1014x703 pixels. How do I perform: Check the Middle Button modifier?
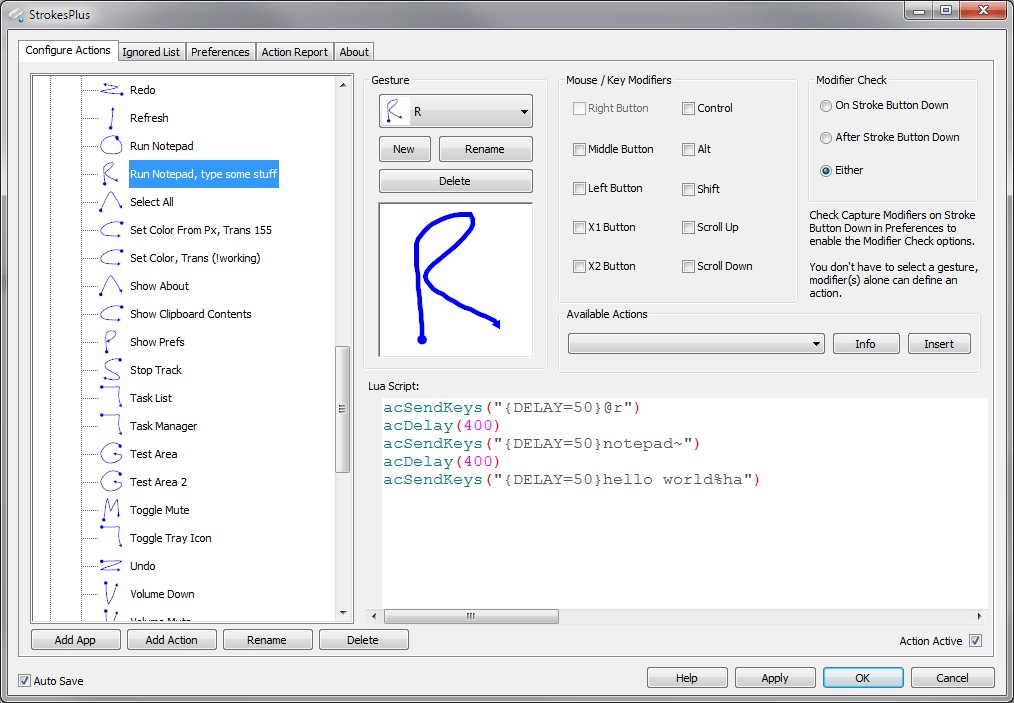click(x=579, y=149)
